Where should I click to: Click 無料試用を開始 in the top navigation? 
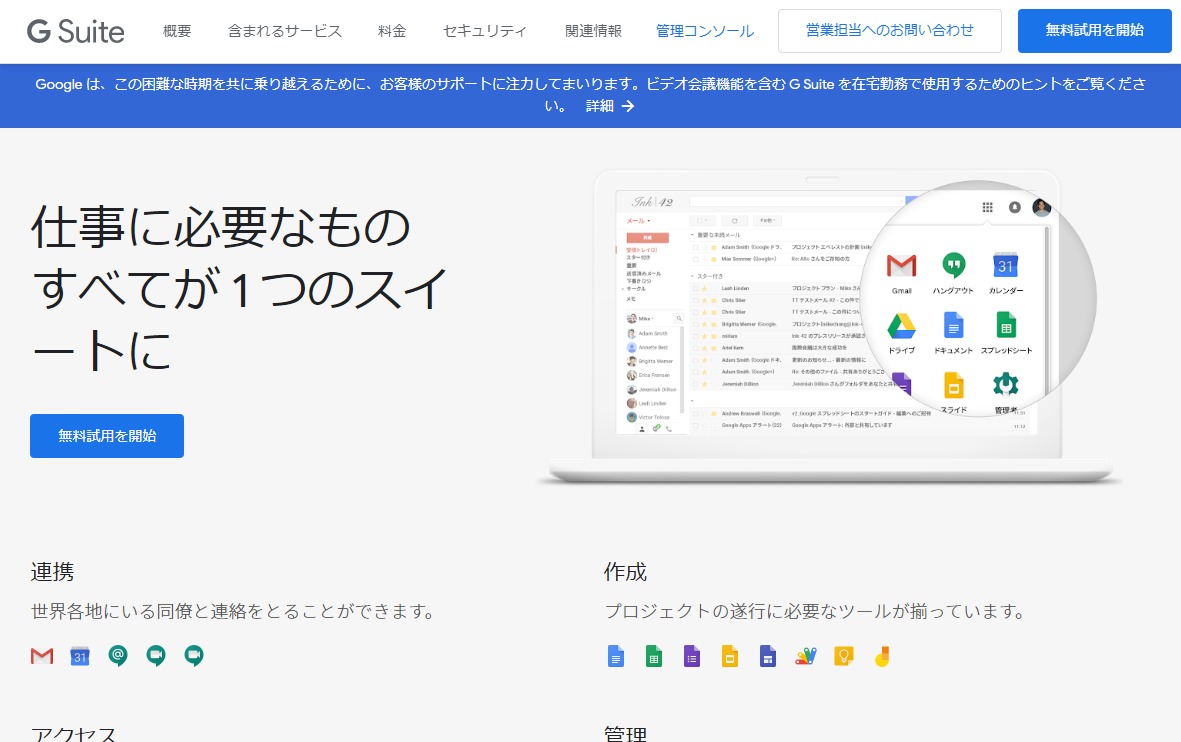tap(1094, 31)
